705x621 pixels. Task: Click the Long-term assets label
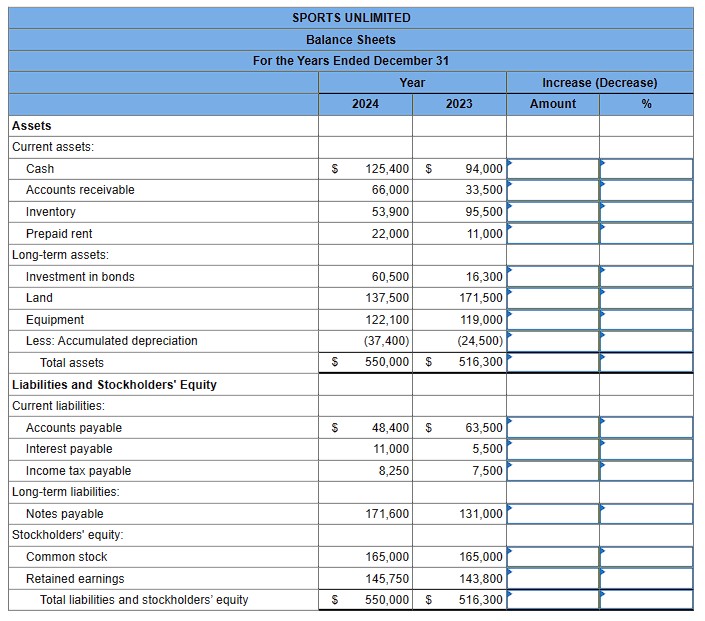coord(60,255)
